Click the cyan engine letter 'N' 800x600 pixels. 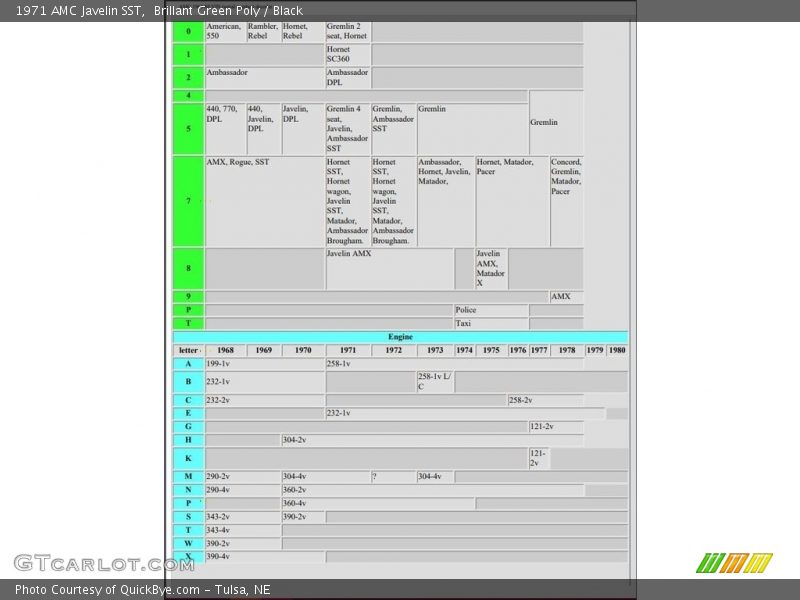[x=188, y=490]
